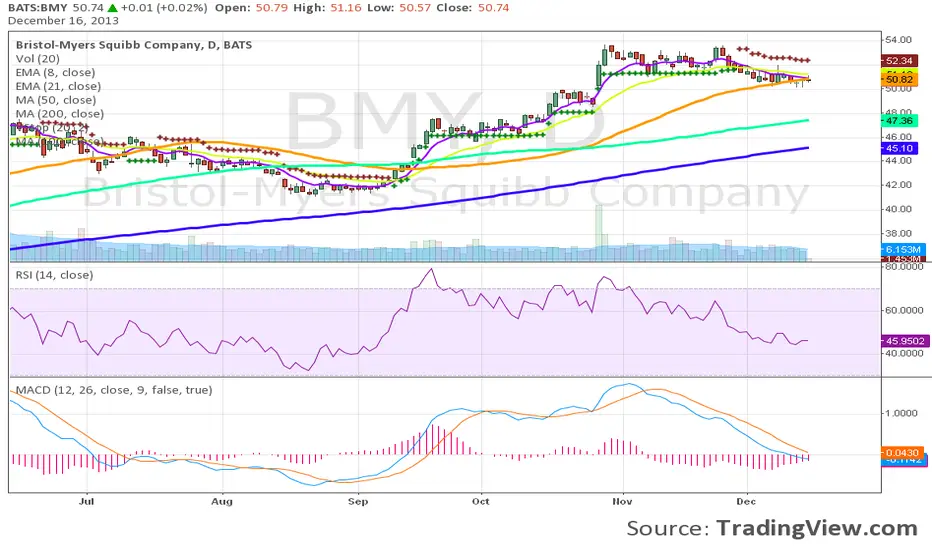Click the Jul time axis label
932x550 pixels.
[x=87, y=501]
